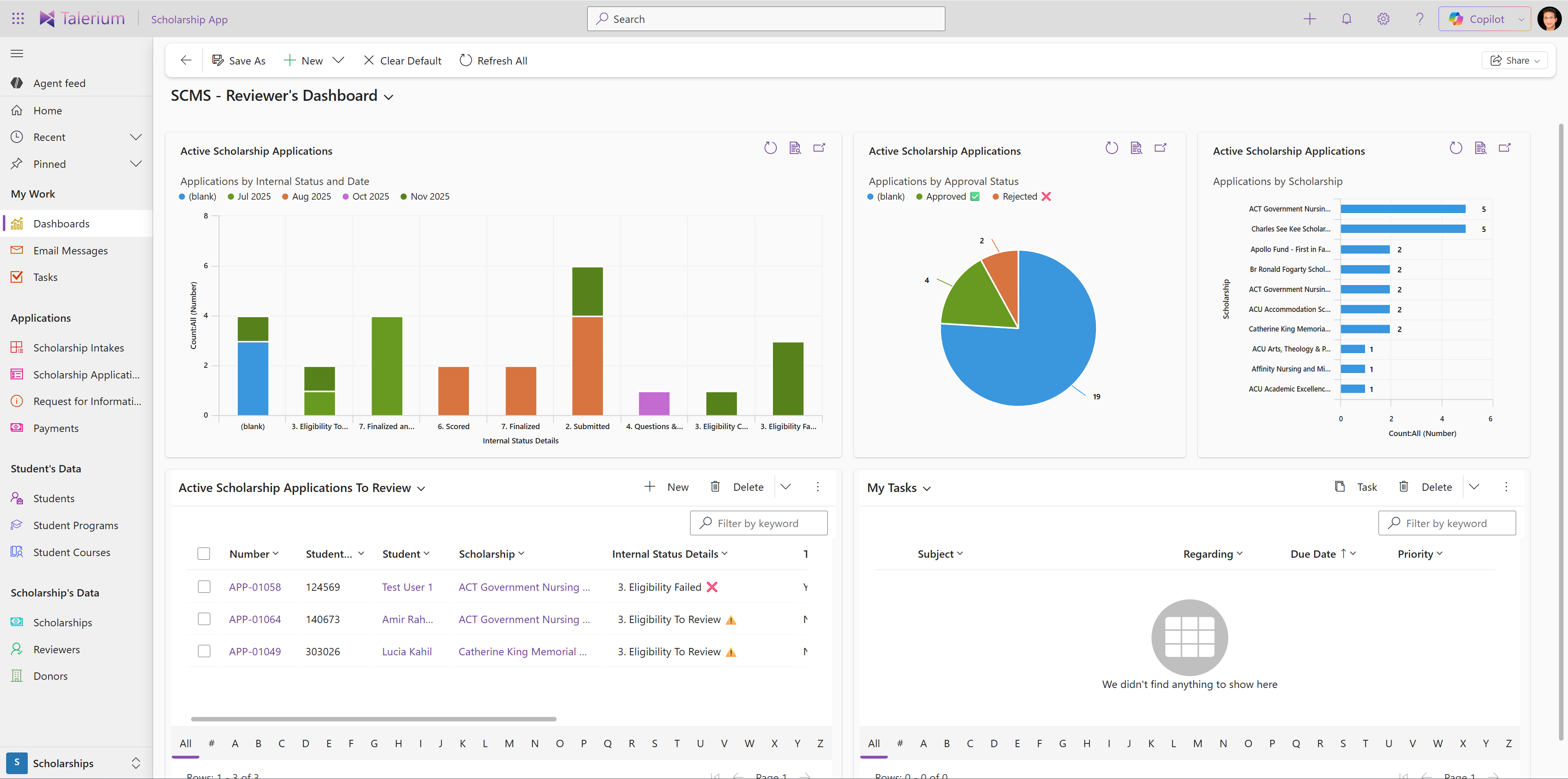
Task: Refresh the Applications by Internal Status chart
Action: pyautogui.click(x=771, y=148)
